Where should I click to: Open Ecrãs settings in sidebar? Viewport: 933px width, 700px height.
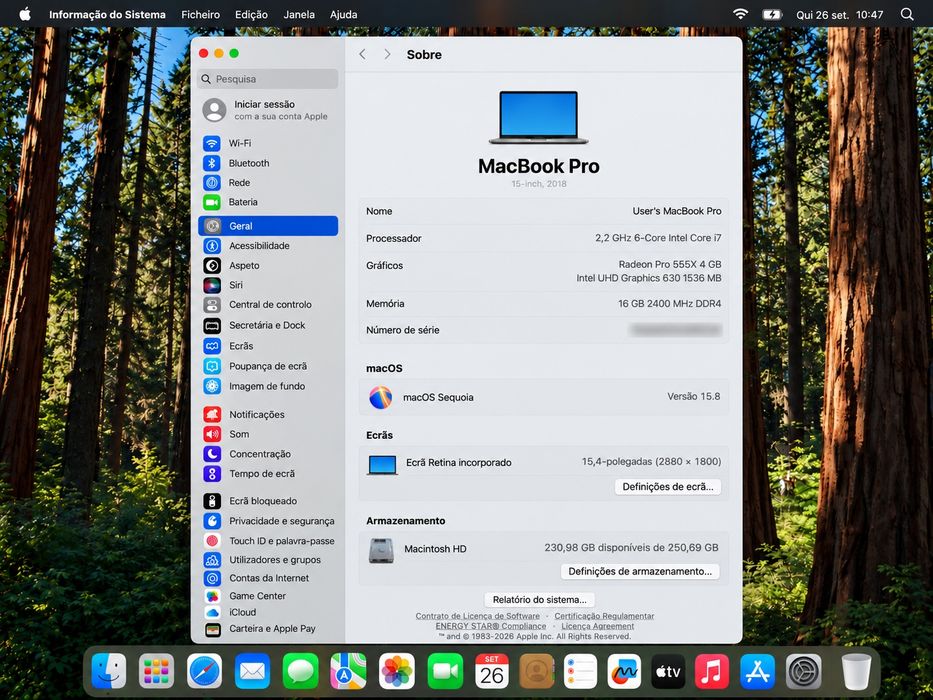(x=268, y=346)
